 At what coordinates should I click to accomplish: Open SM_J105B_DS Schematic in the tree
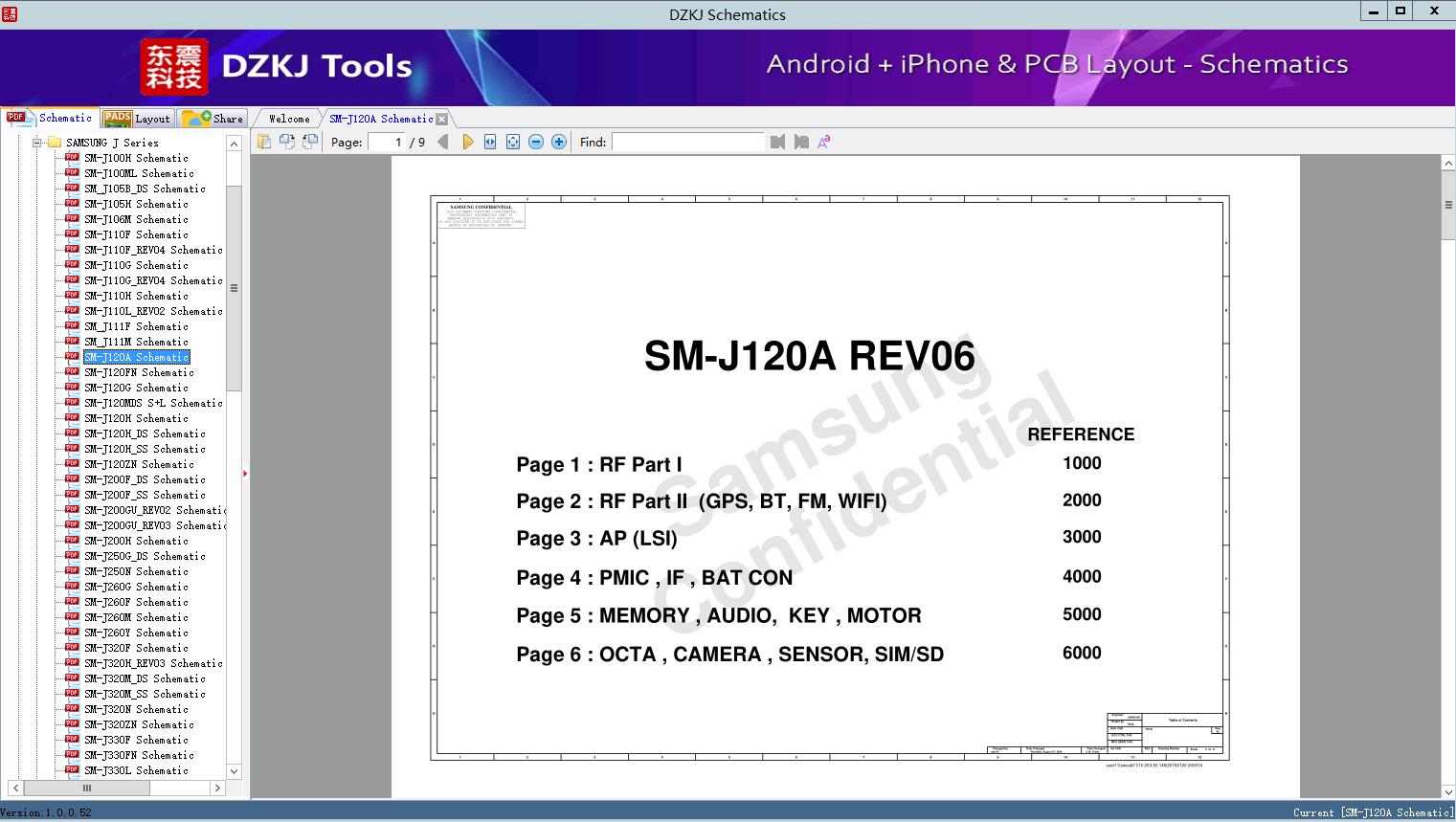[145, 189]
